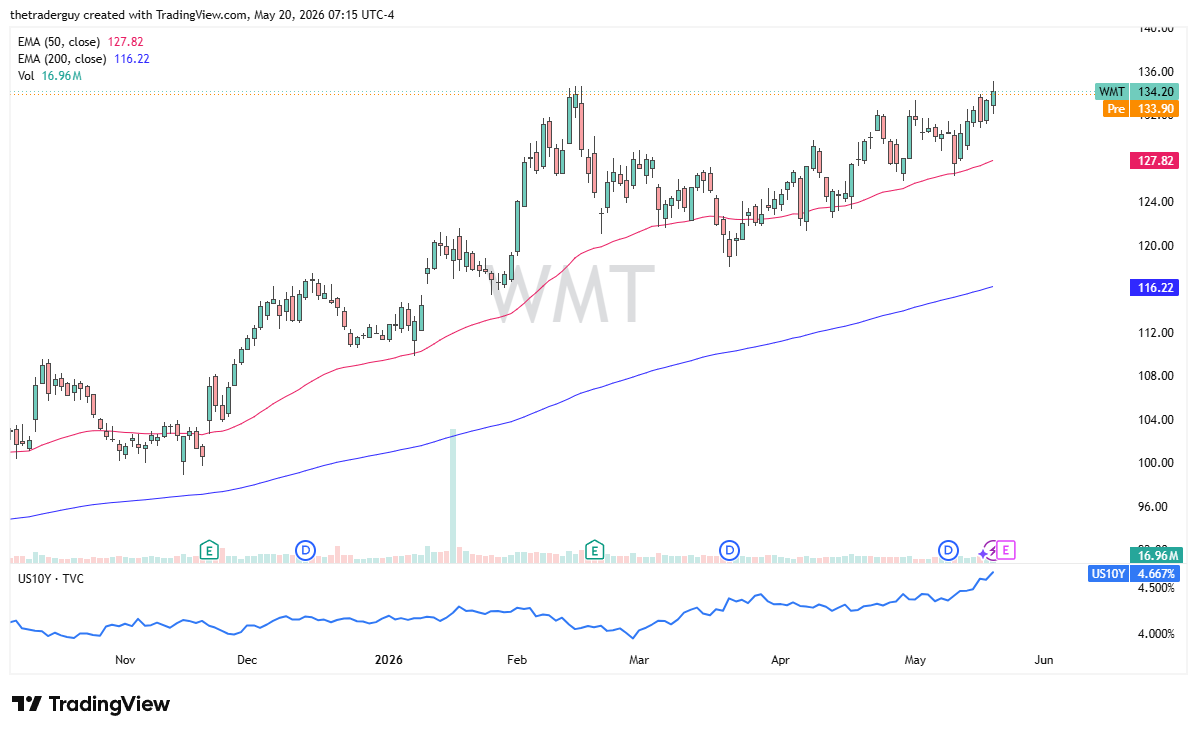Click the green earnings E marker near late November
The height and width of the screenshot is (734, 1197).
pos(208,549)
